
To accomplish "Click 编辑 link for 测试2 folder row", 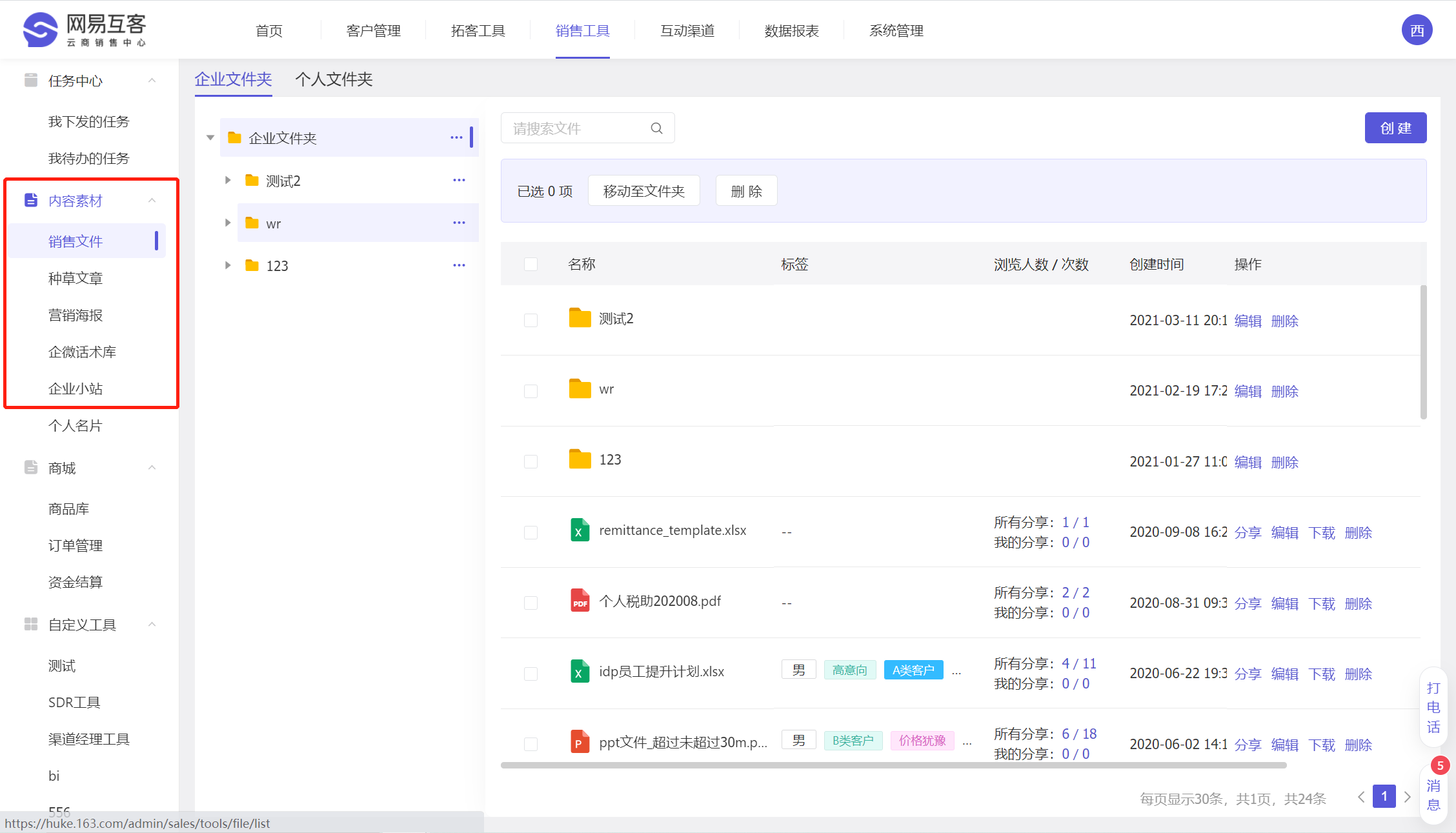I will click(1248, 321).
